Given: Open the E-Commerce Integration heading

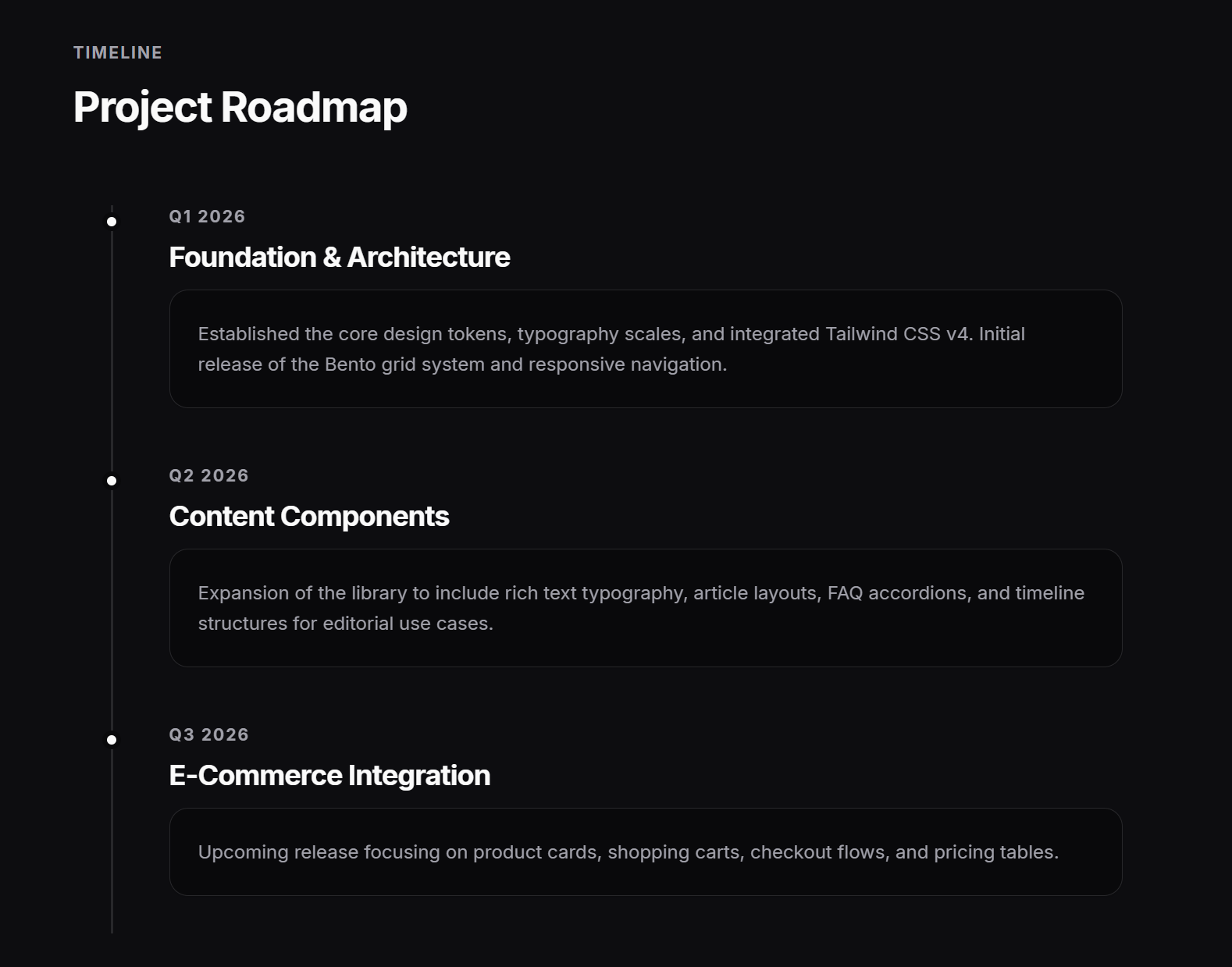Looking at the screenshot, I should 329,776.
